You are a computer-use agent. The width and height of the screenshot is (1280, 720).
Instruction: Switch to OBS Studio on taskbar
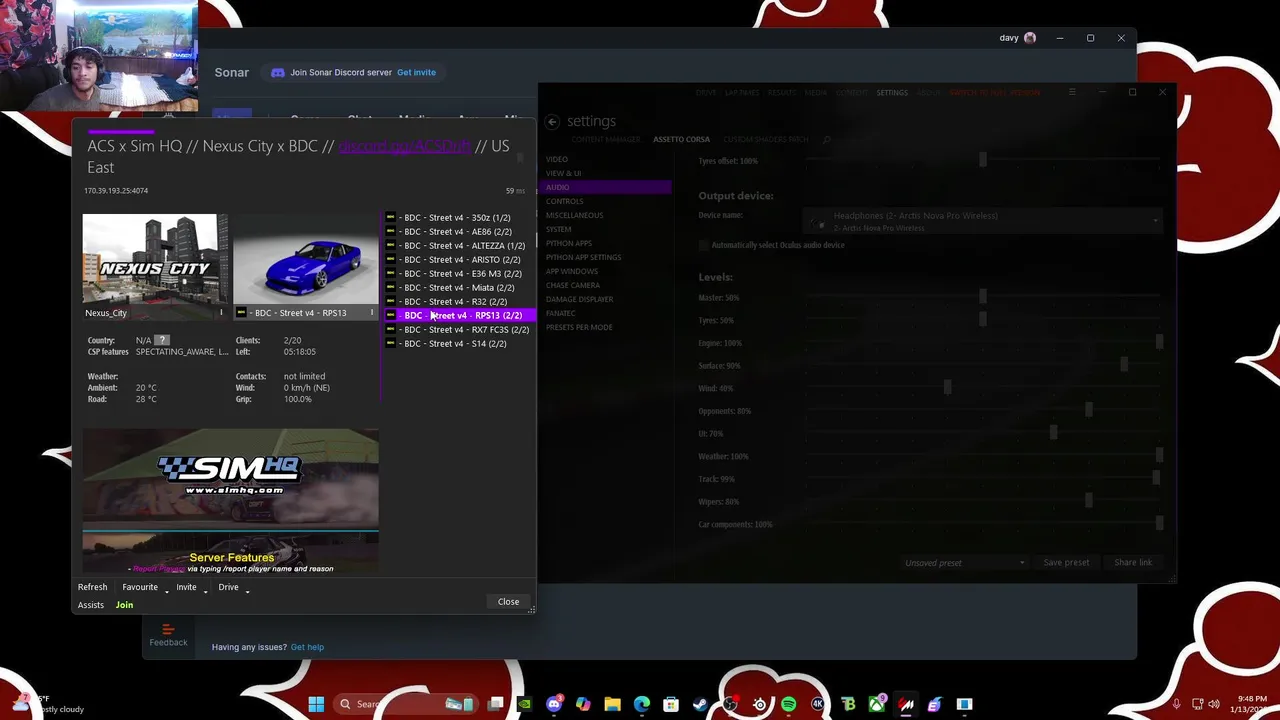coord(730,704)
